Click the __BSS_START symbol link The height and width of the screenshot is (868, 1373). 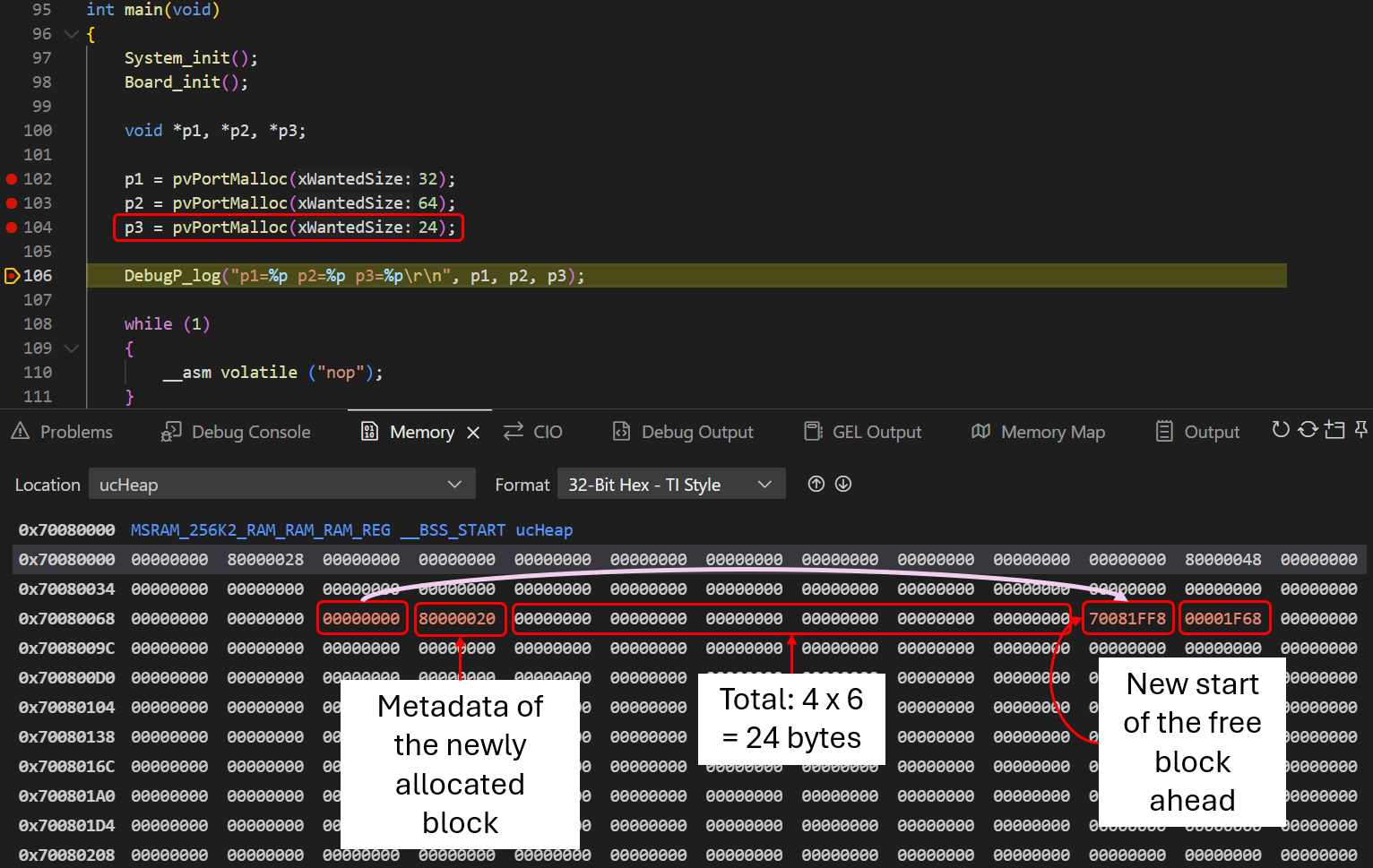click(x=452, y=529)
